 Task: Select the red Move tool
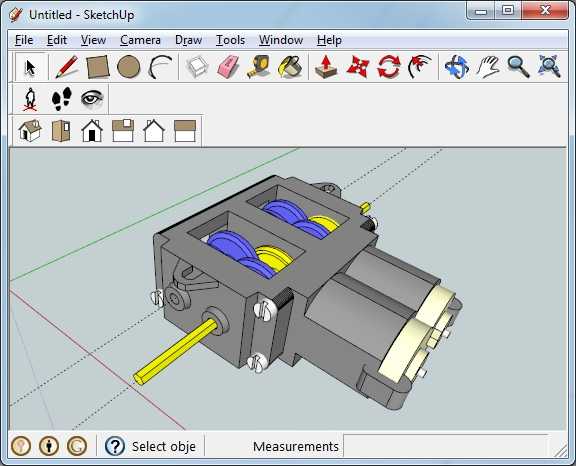(357, 67)
